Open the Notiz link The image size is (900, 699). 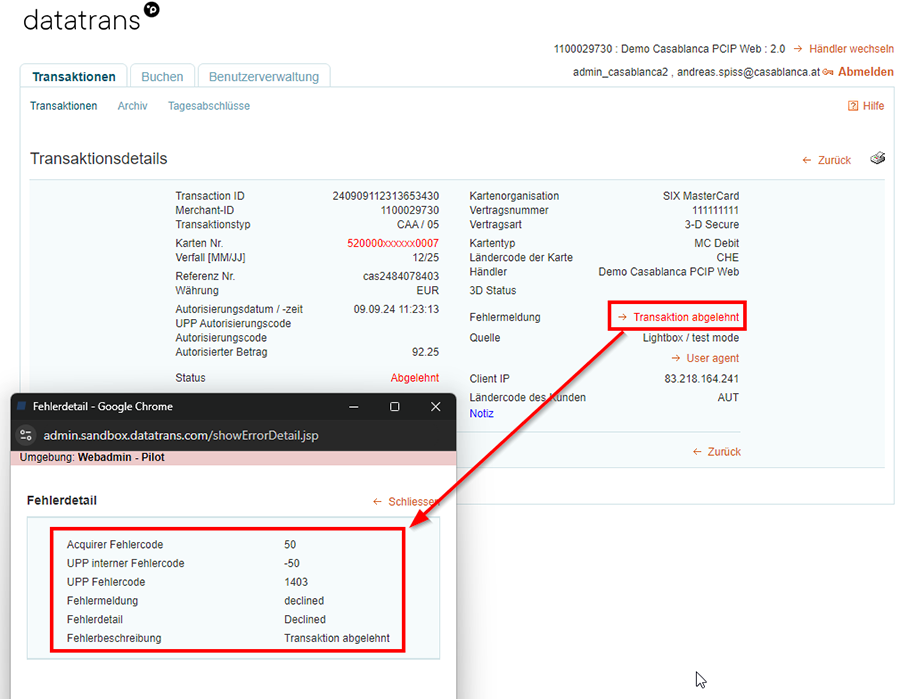(x=481, y=413)
